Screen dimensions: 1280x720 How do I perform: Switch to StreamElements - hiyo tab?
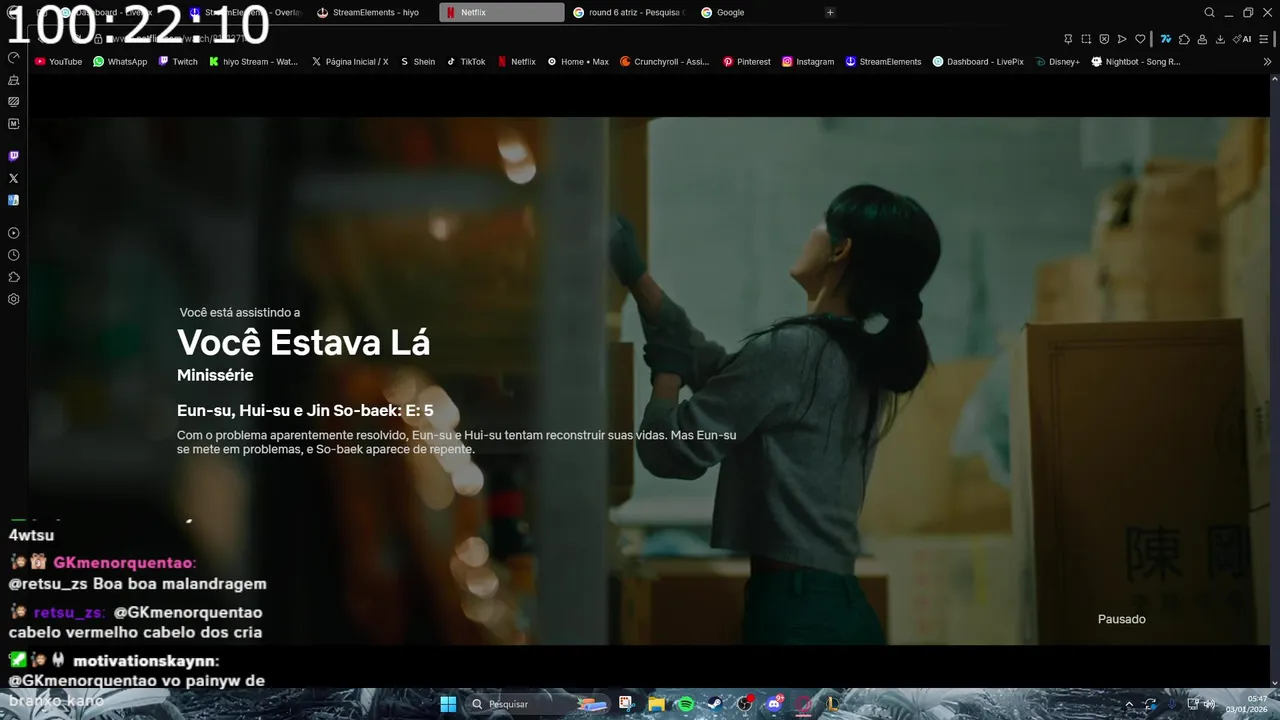(x=374, y=12)
